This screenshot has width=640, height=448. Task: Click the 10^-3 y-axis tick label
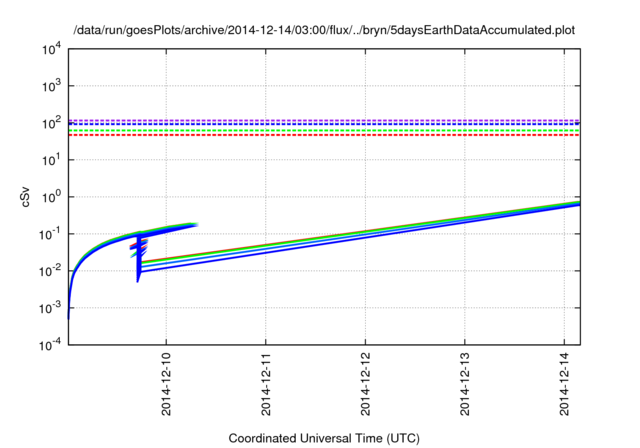50,308
